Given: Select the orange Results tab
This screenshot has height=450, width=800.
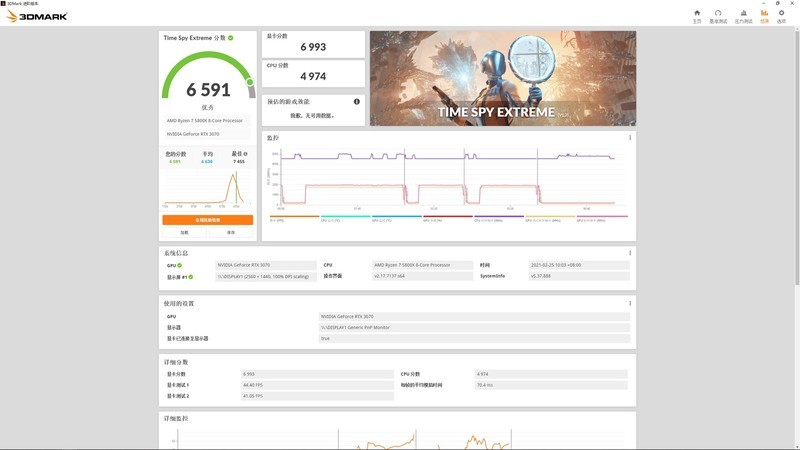Looking at the screenshot, I should tap(764, 16).
